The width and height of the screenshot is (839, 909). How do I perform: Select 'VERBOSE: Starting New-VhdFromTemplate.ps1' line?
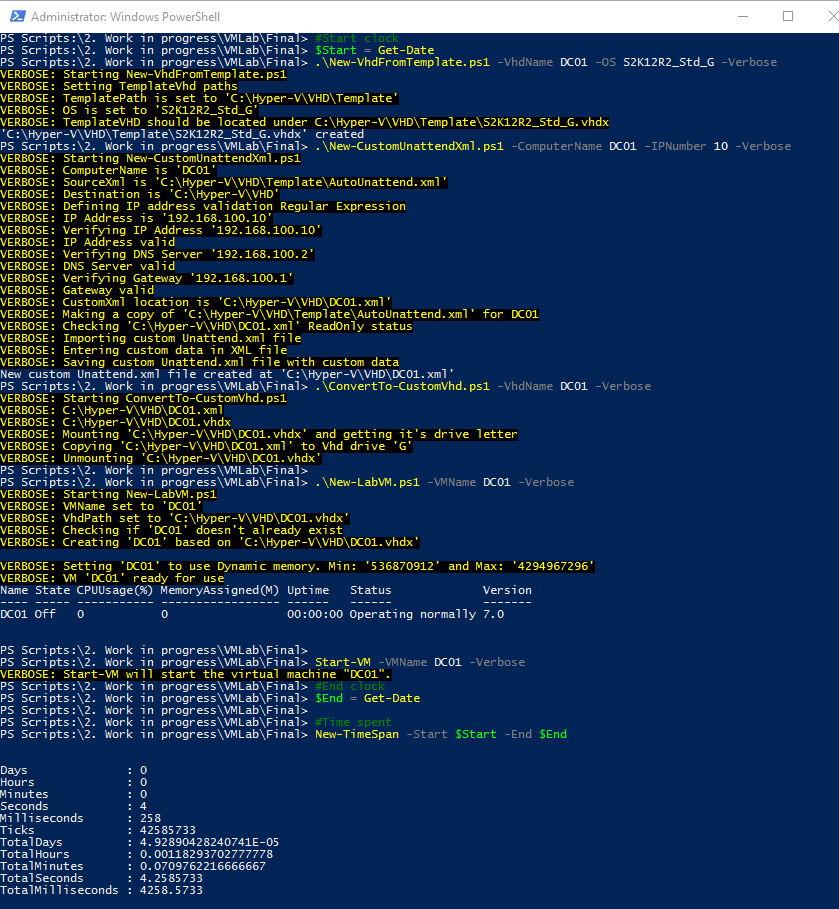[143, 74]
